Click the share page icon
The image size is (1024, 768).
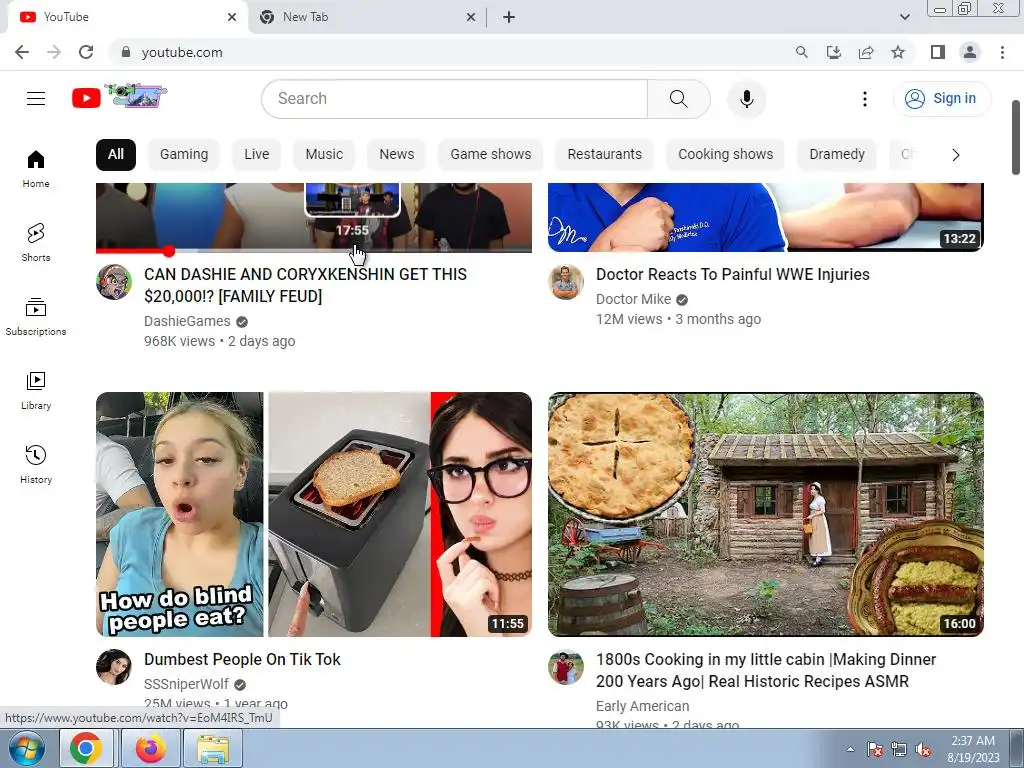[x=866, y=52]
